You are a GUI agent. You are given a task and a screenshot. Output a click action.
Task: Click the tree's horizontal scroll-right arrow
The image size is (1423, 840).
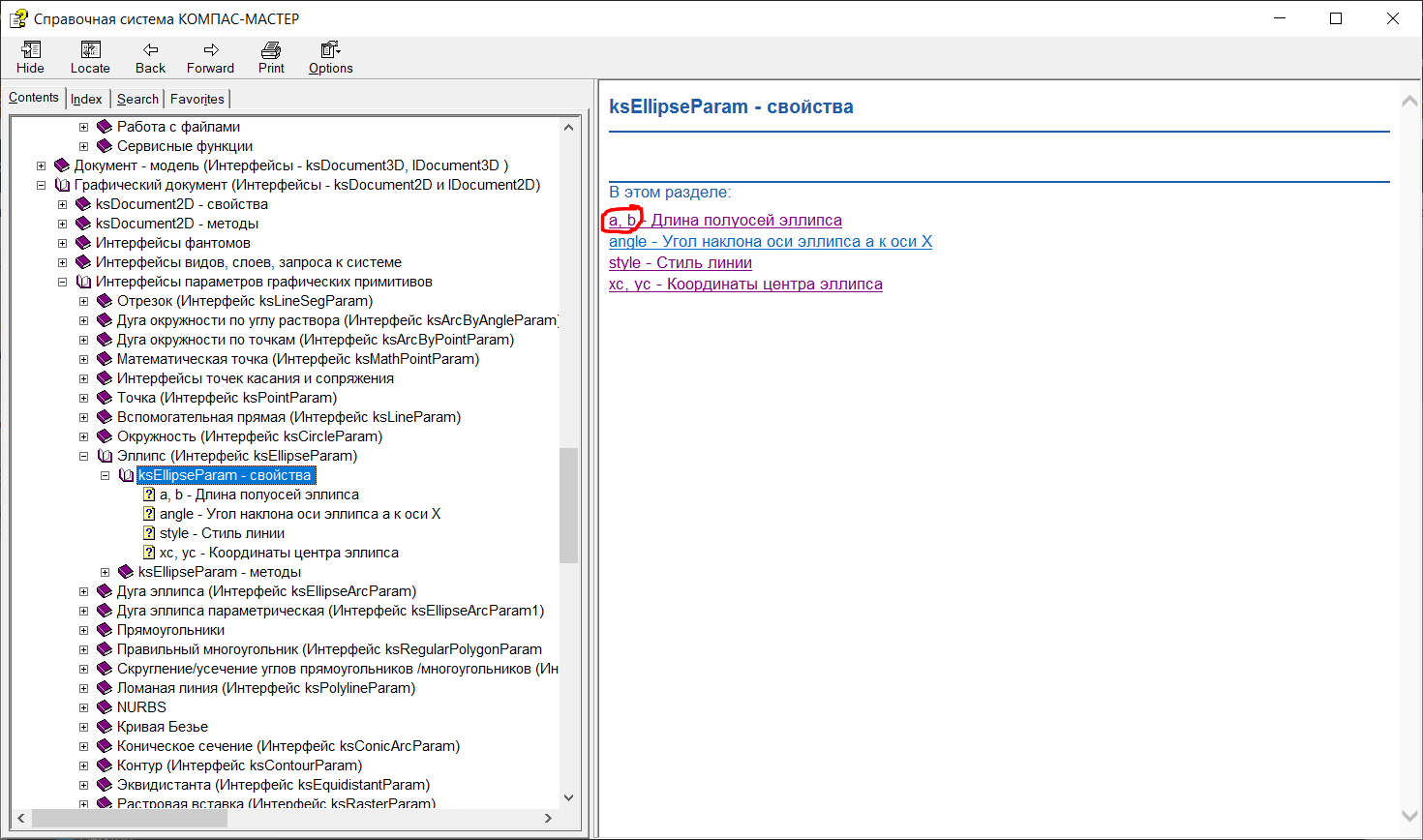pos(548,818)
